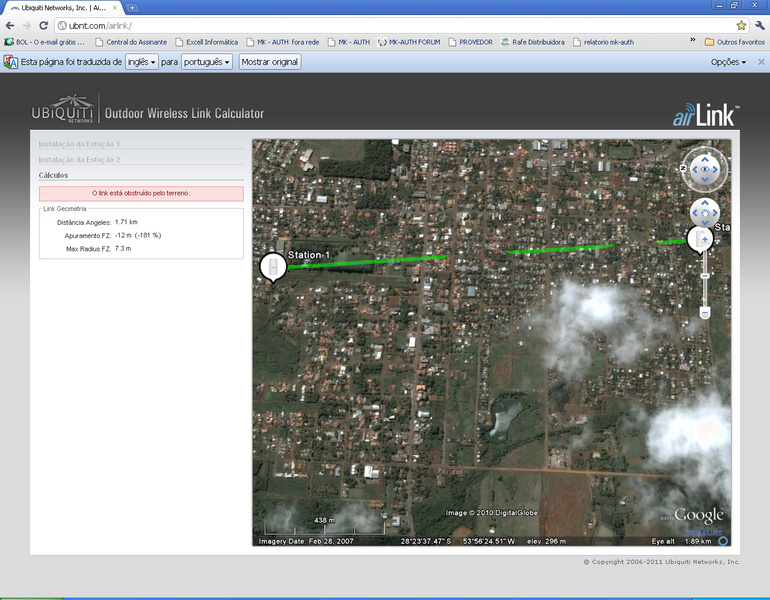Close the translation bar
This screenshot has height=600, width=770.
[x=761, y=62]
